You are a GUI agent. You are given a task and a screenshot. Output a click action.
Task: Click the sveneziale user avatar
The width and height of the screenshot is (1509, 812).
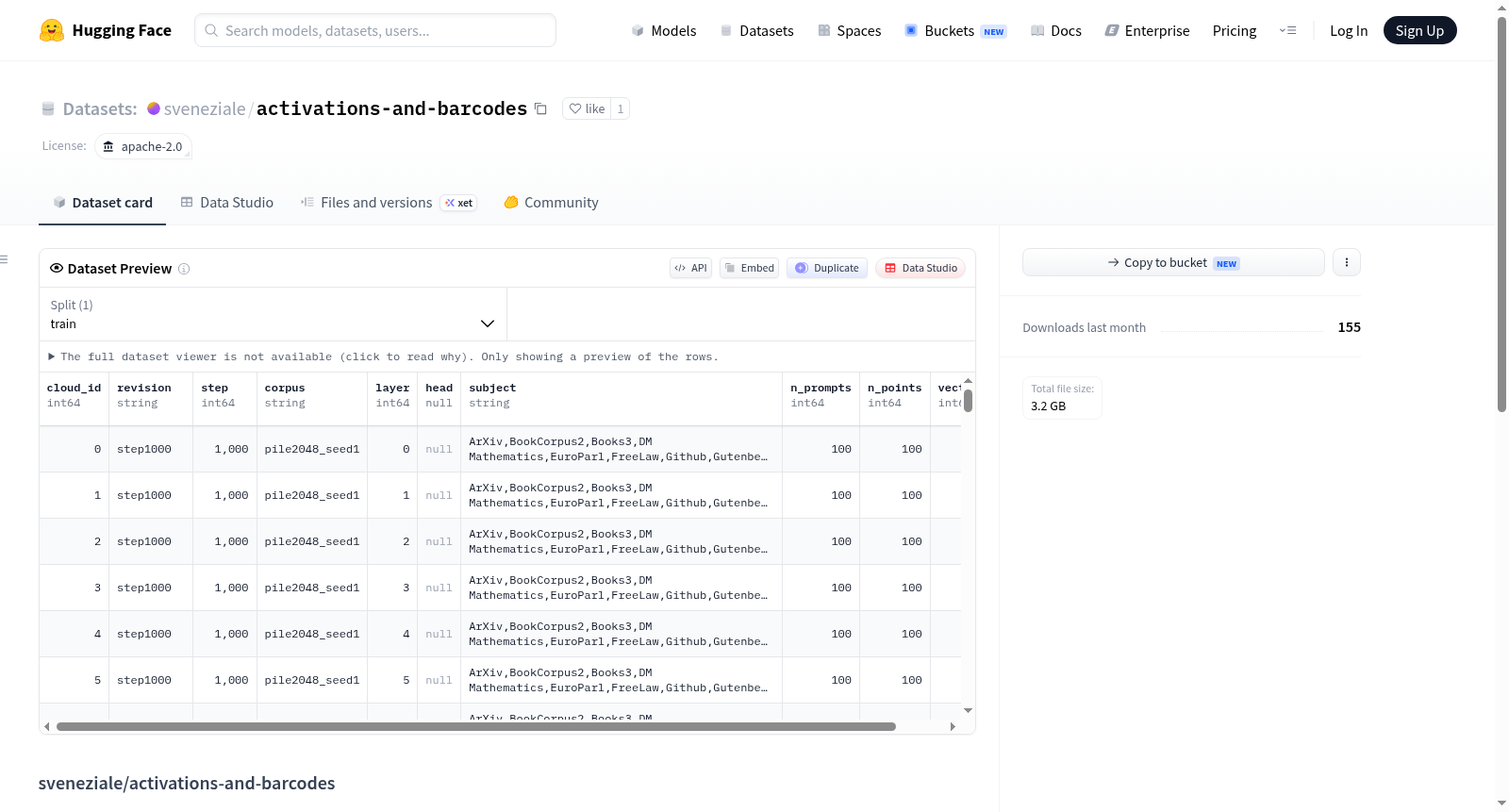click(x=154, y=108)
